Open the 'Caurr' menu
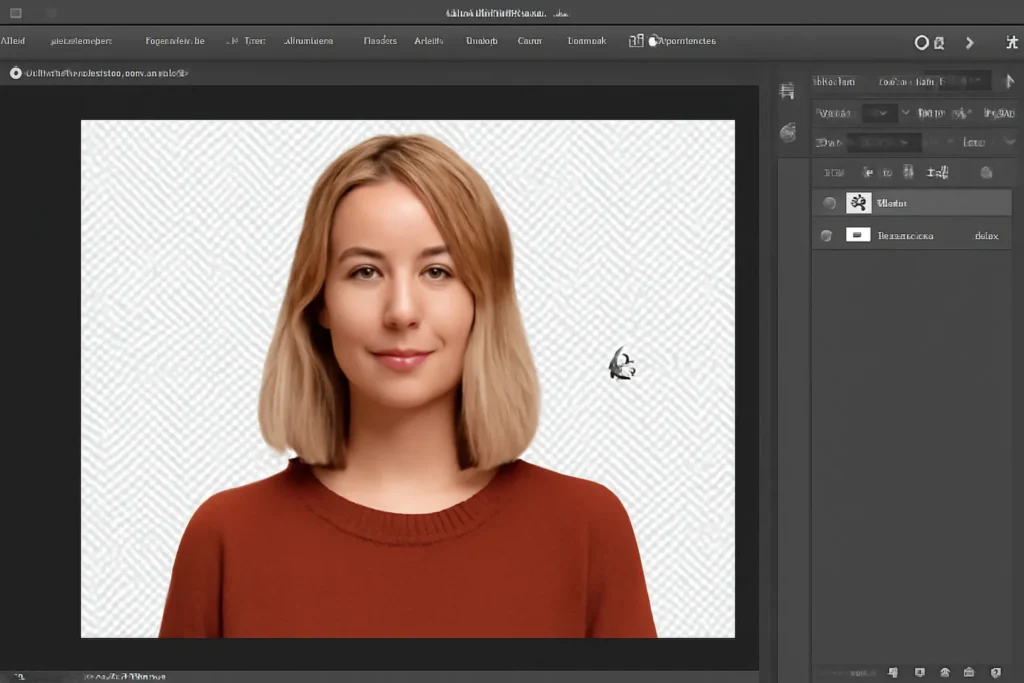This screenshot has height=683, width=1024. [530, 40]
